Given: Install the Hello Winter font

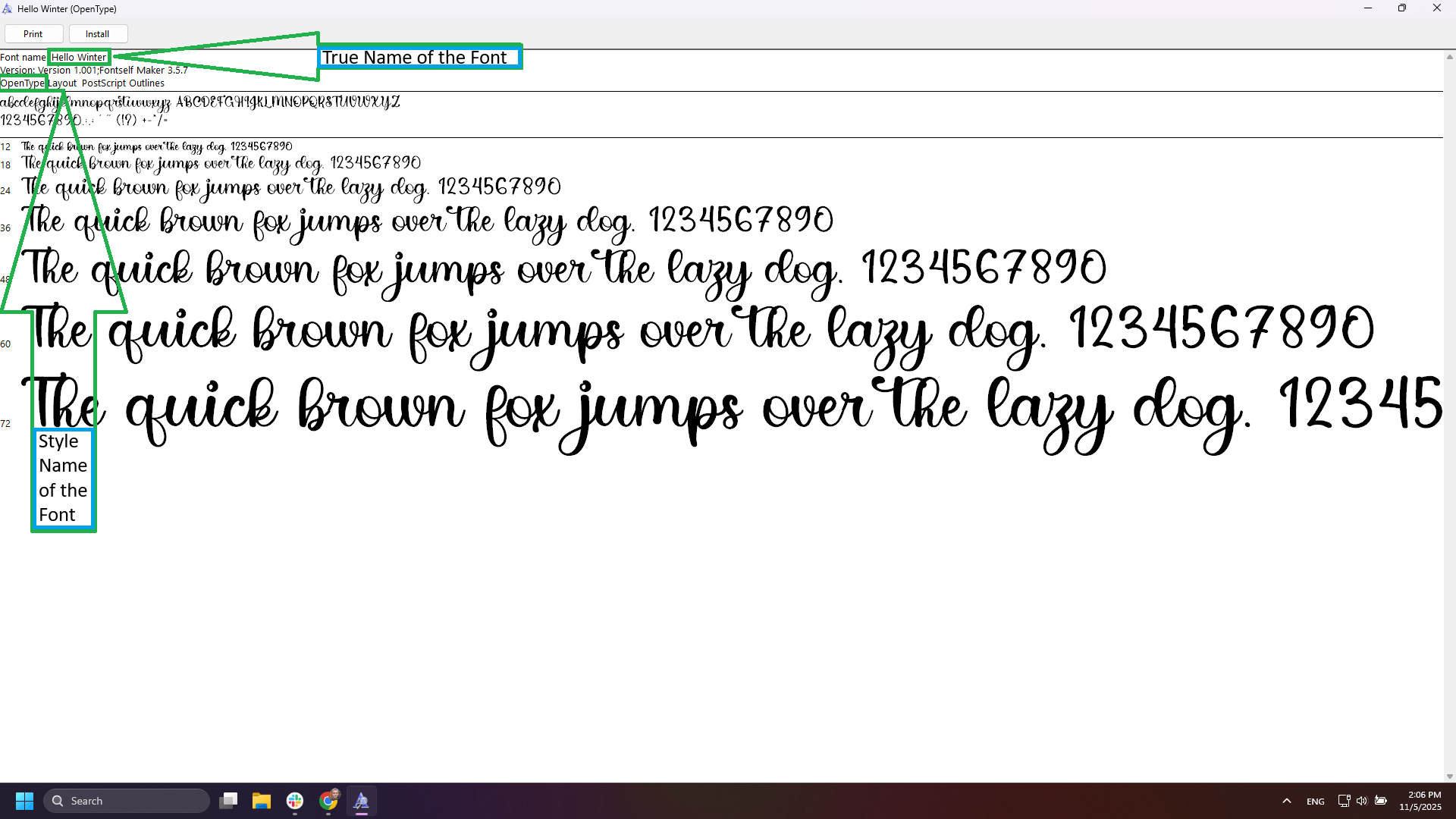Looking at the screenshot, I should 97,33.
